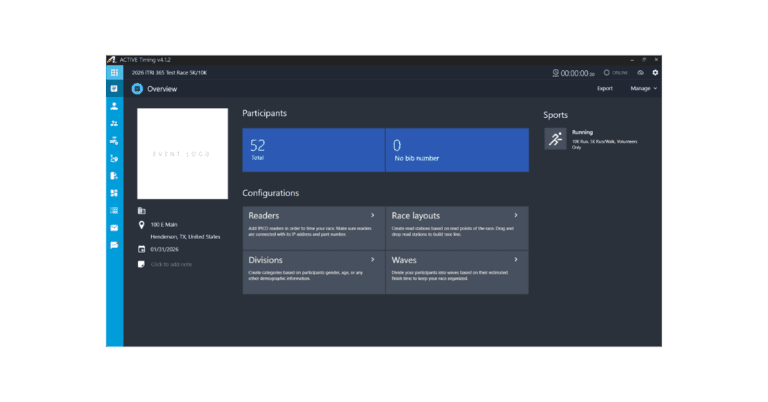
Task: Open the document sidebar icon
Action: coord(114,176)
